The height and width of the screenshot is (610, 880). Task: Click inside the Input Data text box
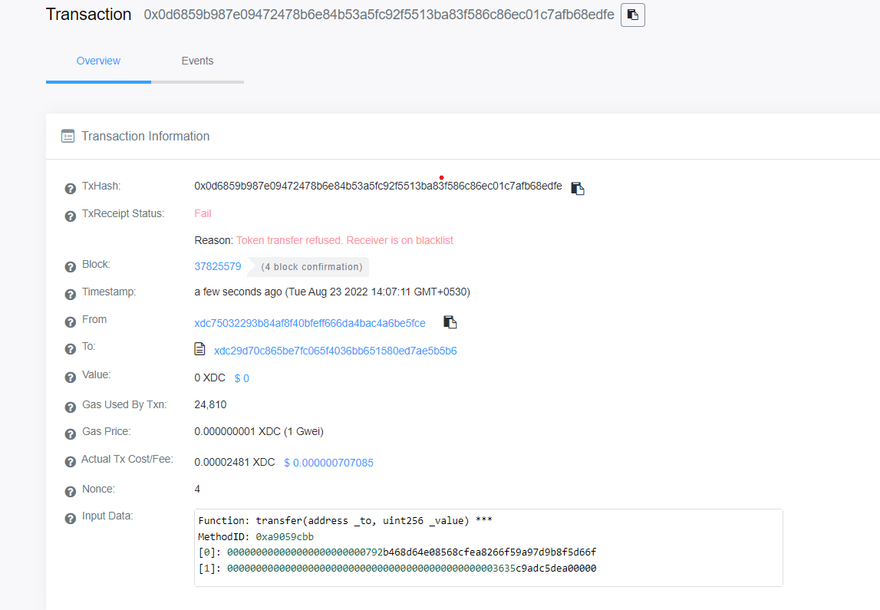(488, 547)
